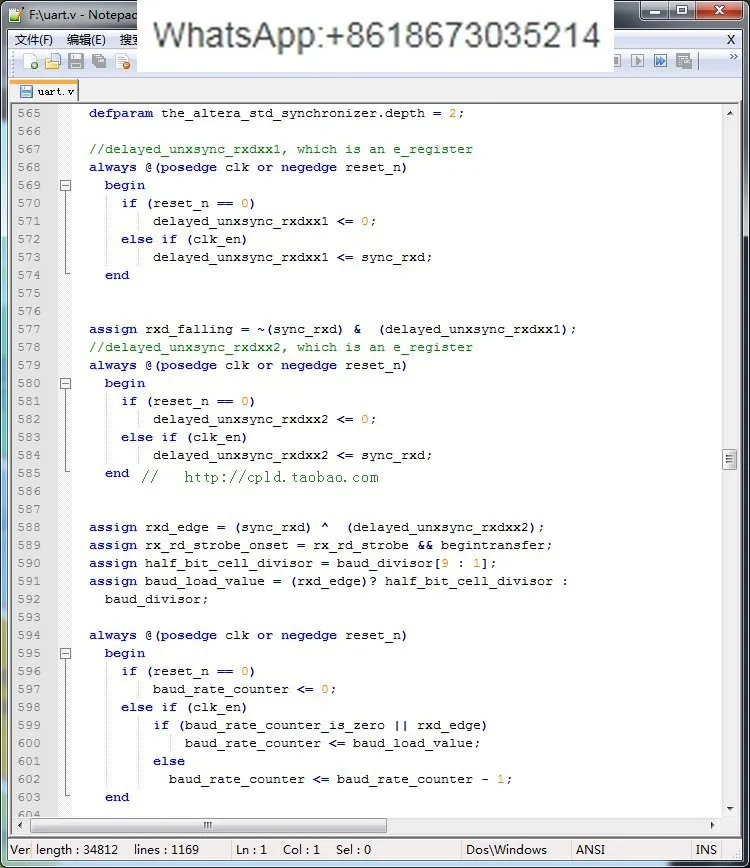Screen dimensions: 750x868
Task: Expand the toolbar overflow chevron
Action: pyautogui.click(x=733, y=56)
